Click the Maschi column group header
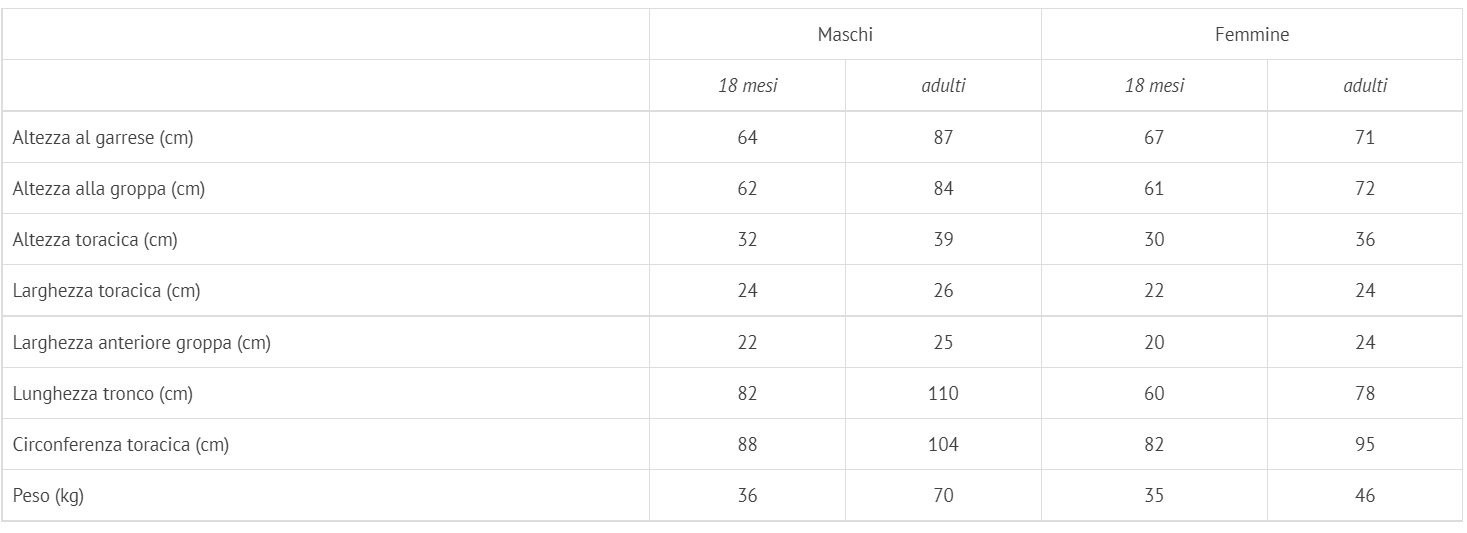1467x533 pixels. tap(845, 35)
